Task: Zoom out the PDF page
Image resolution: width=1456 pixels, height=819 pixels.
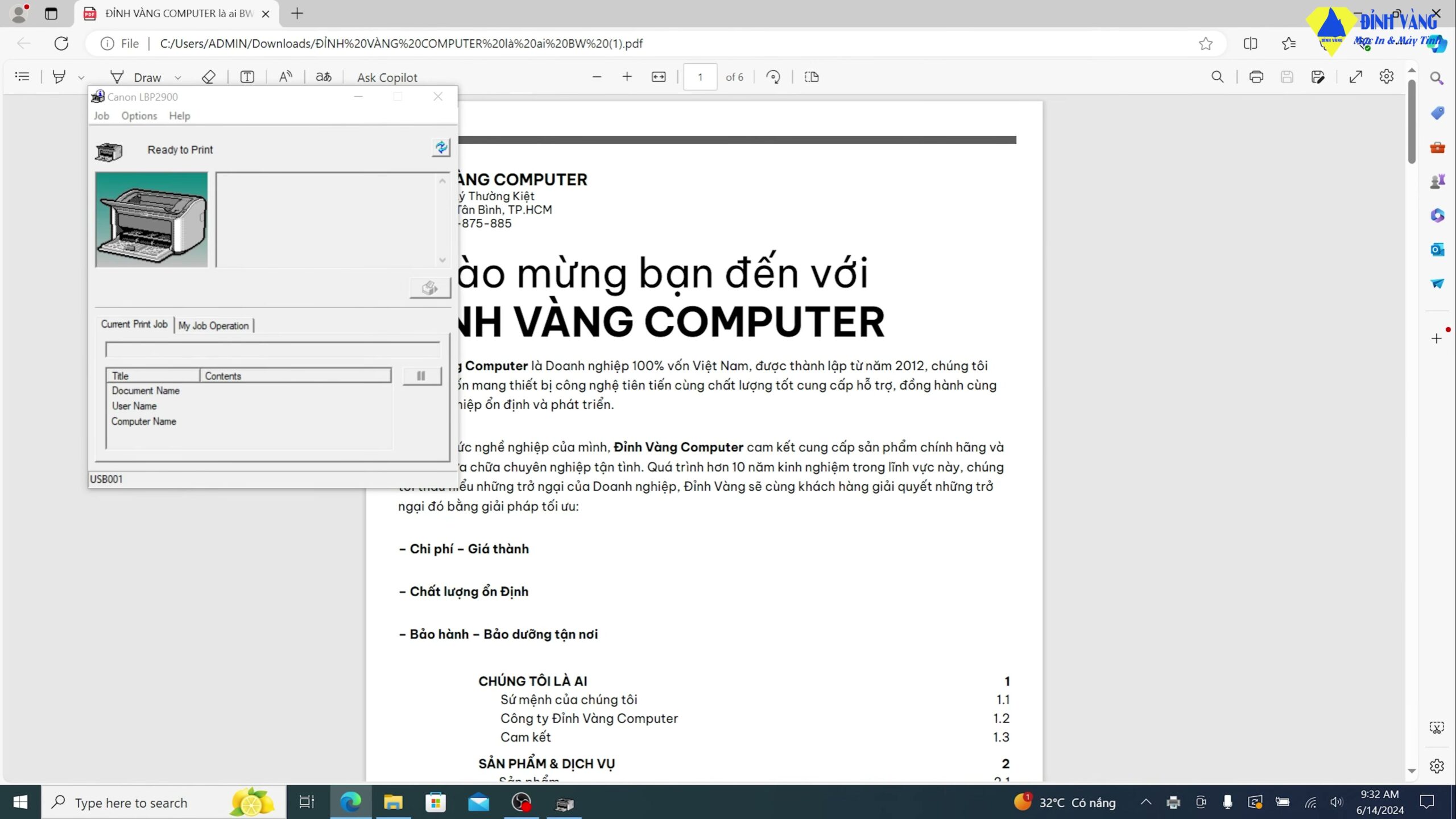Action: [597, 77]
